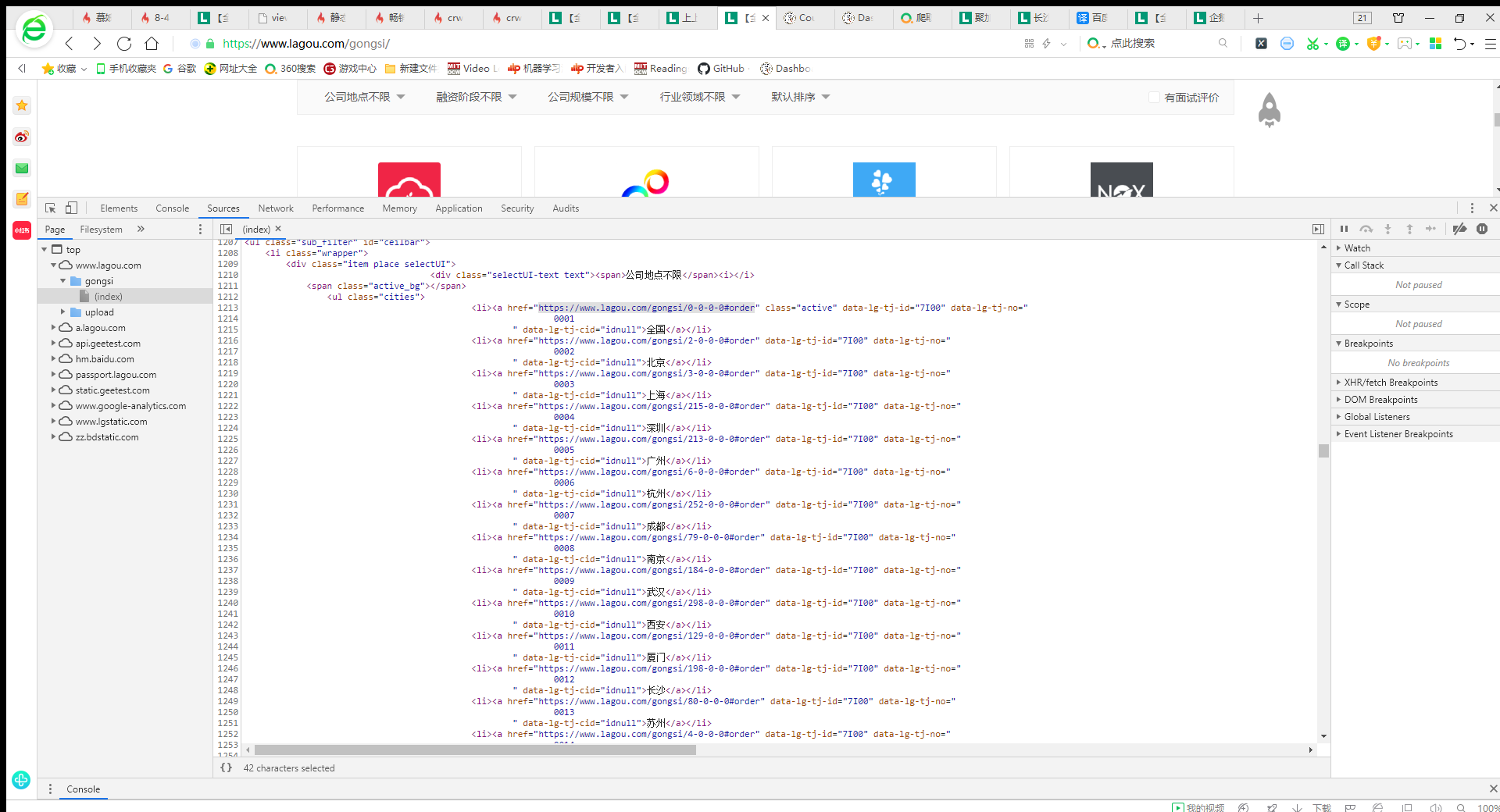Switch to the Filesystem tab
This screenshot has height=812, width=1500.
click(101, 230)
